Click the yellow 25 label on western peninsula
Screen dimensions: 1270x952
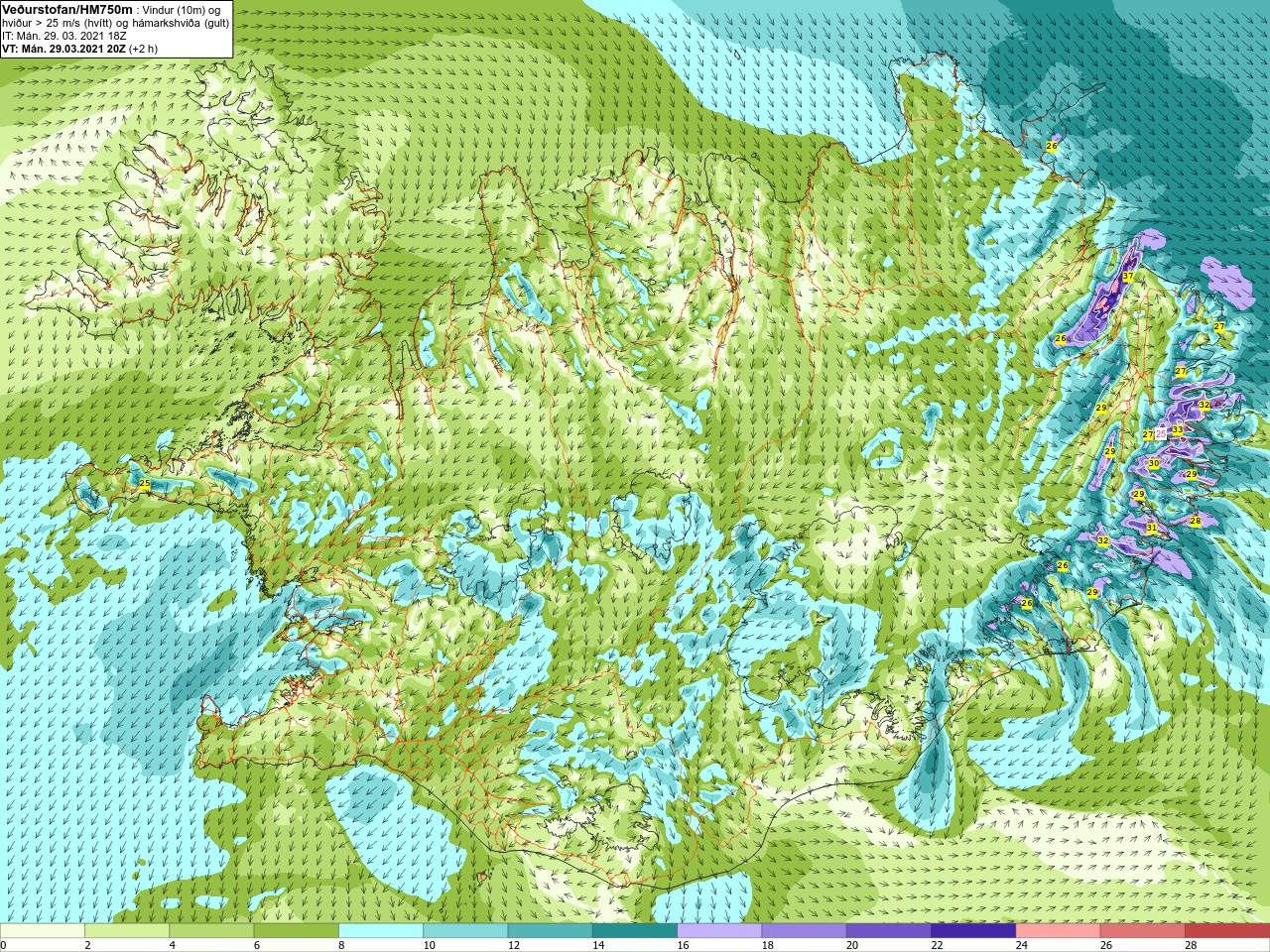click(x=144, y=484)
